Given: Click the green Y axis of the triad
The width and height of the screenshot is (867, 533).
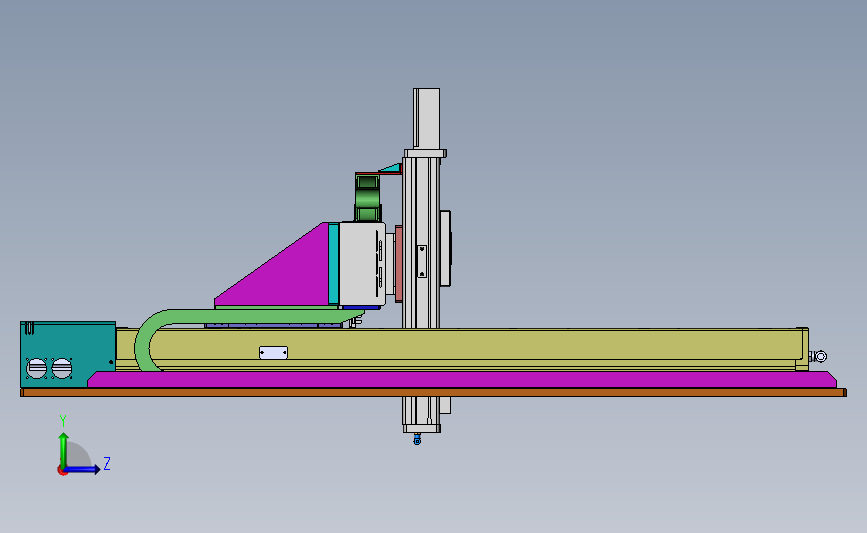Looking at the screenshot, I should 63,450.
